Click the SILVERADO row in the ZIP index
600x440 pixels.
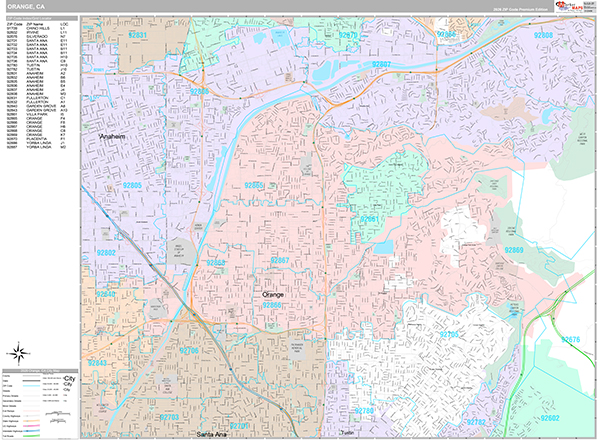37,36
